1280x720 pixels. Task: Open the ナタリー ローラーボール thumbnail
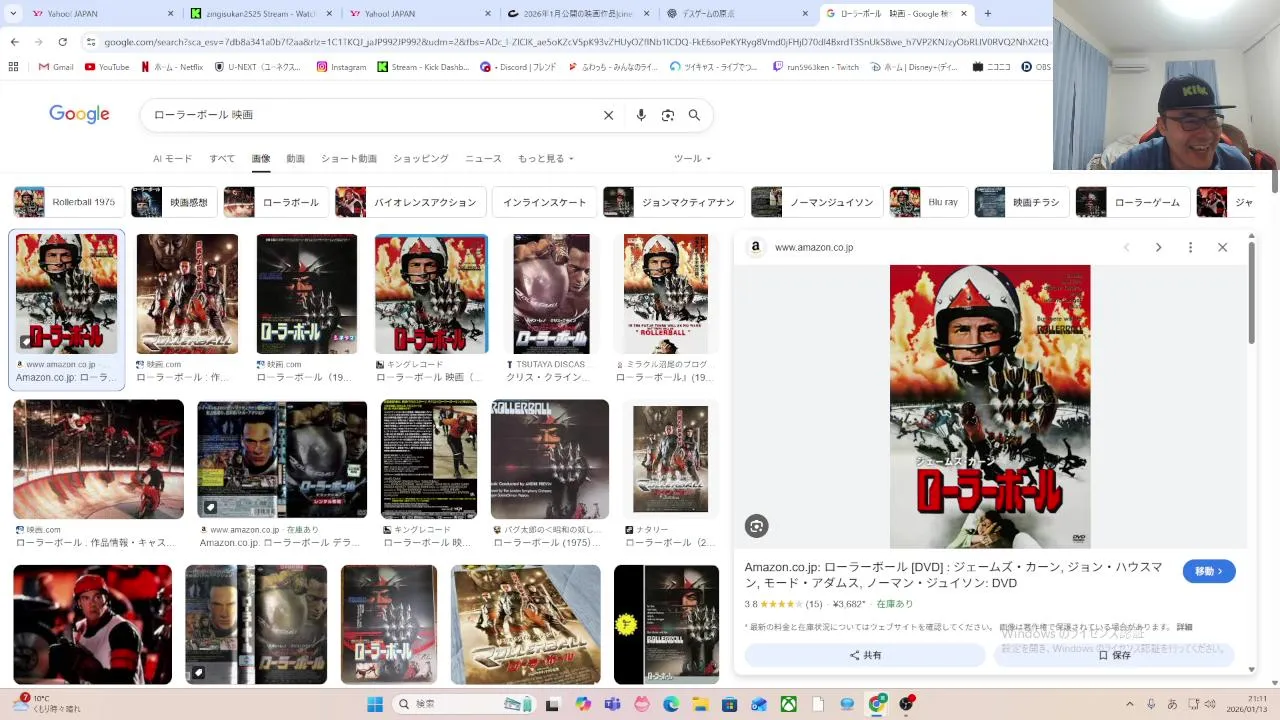pyautogui.click(x=670, y=459)
